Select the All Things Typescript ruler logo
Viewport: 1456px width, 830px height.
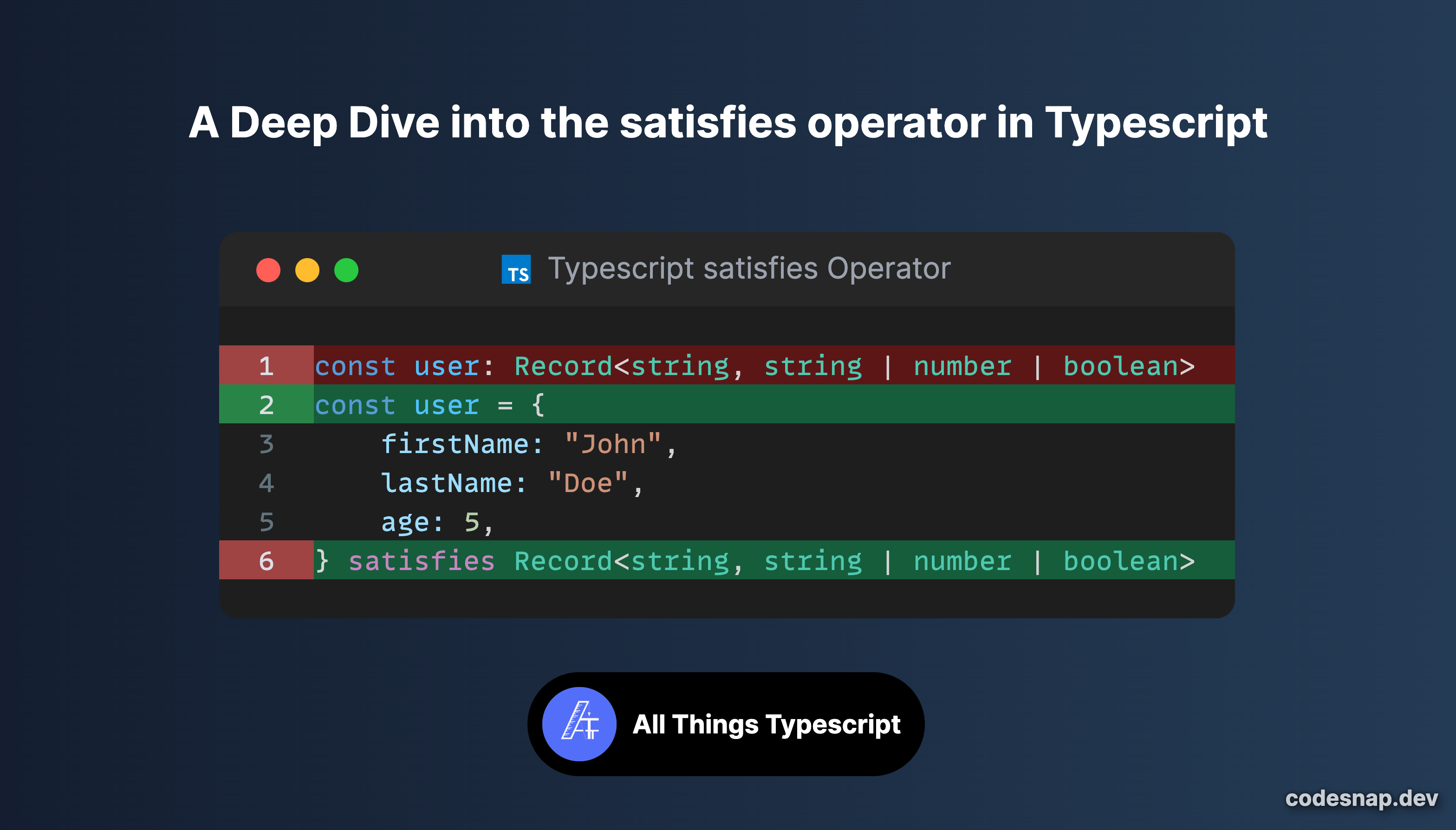coord(580,724)
